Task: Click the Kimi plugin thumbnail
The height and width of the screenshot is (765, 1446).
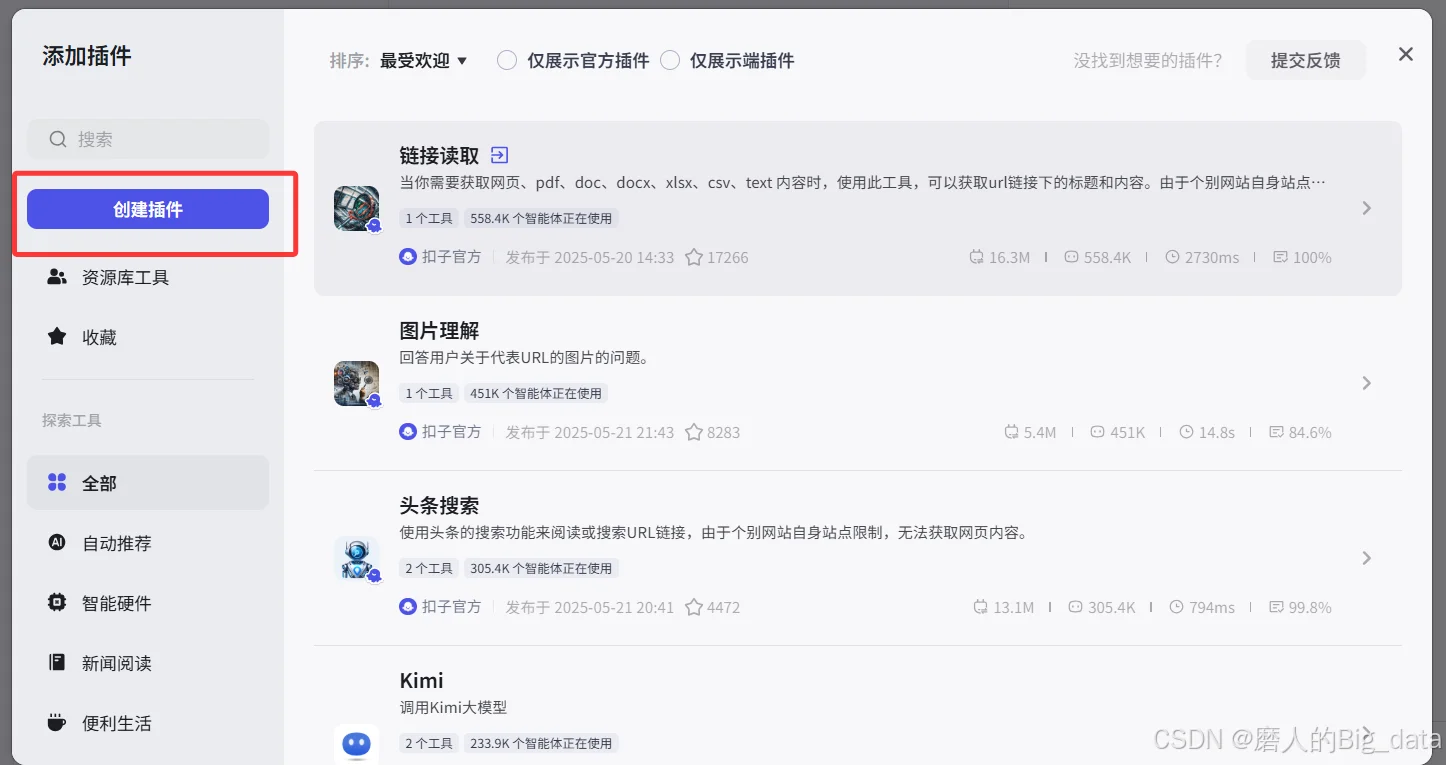Action: [357, 744]
